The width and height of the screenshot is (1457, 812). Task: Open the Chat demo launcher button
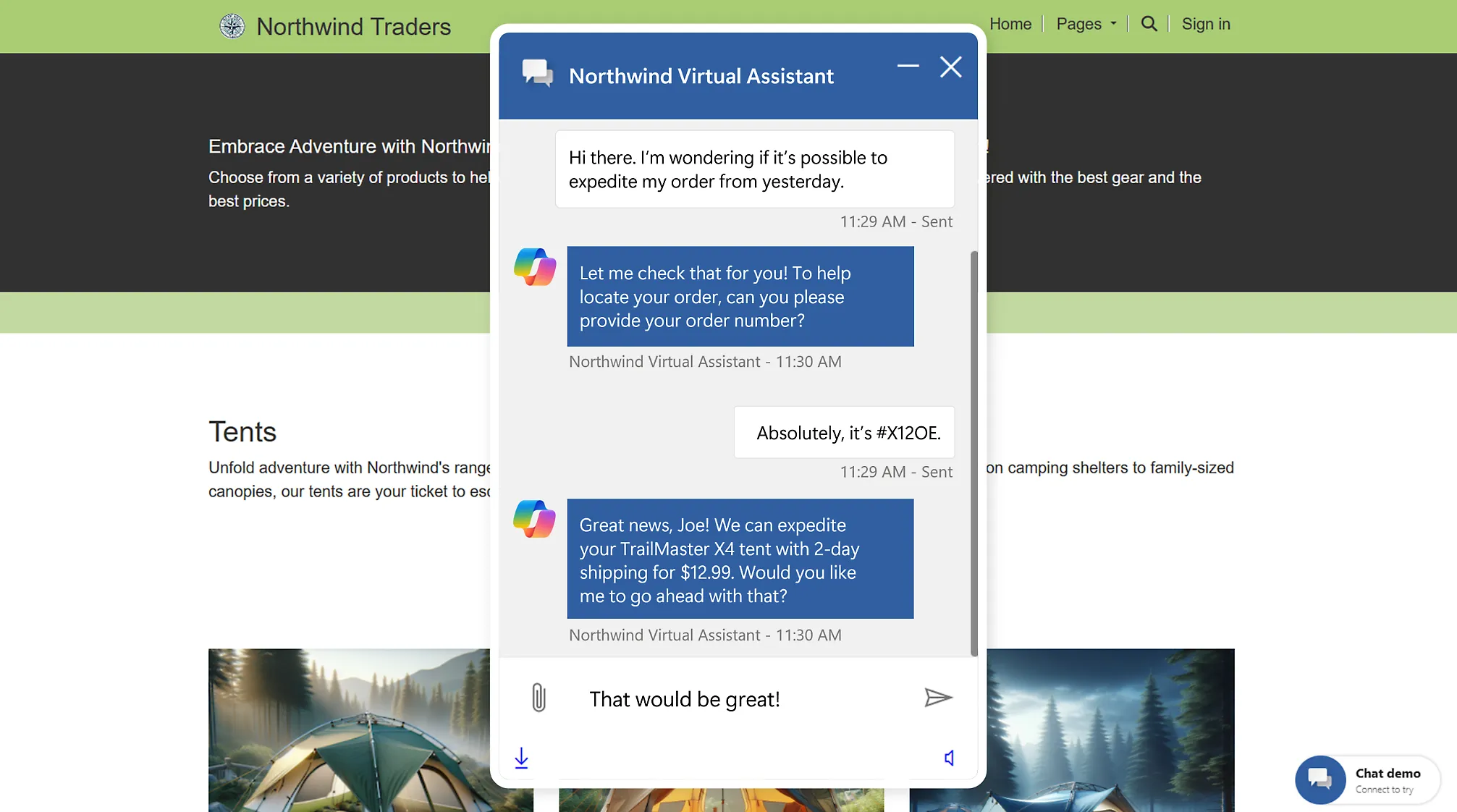[x=1320, y=779]
